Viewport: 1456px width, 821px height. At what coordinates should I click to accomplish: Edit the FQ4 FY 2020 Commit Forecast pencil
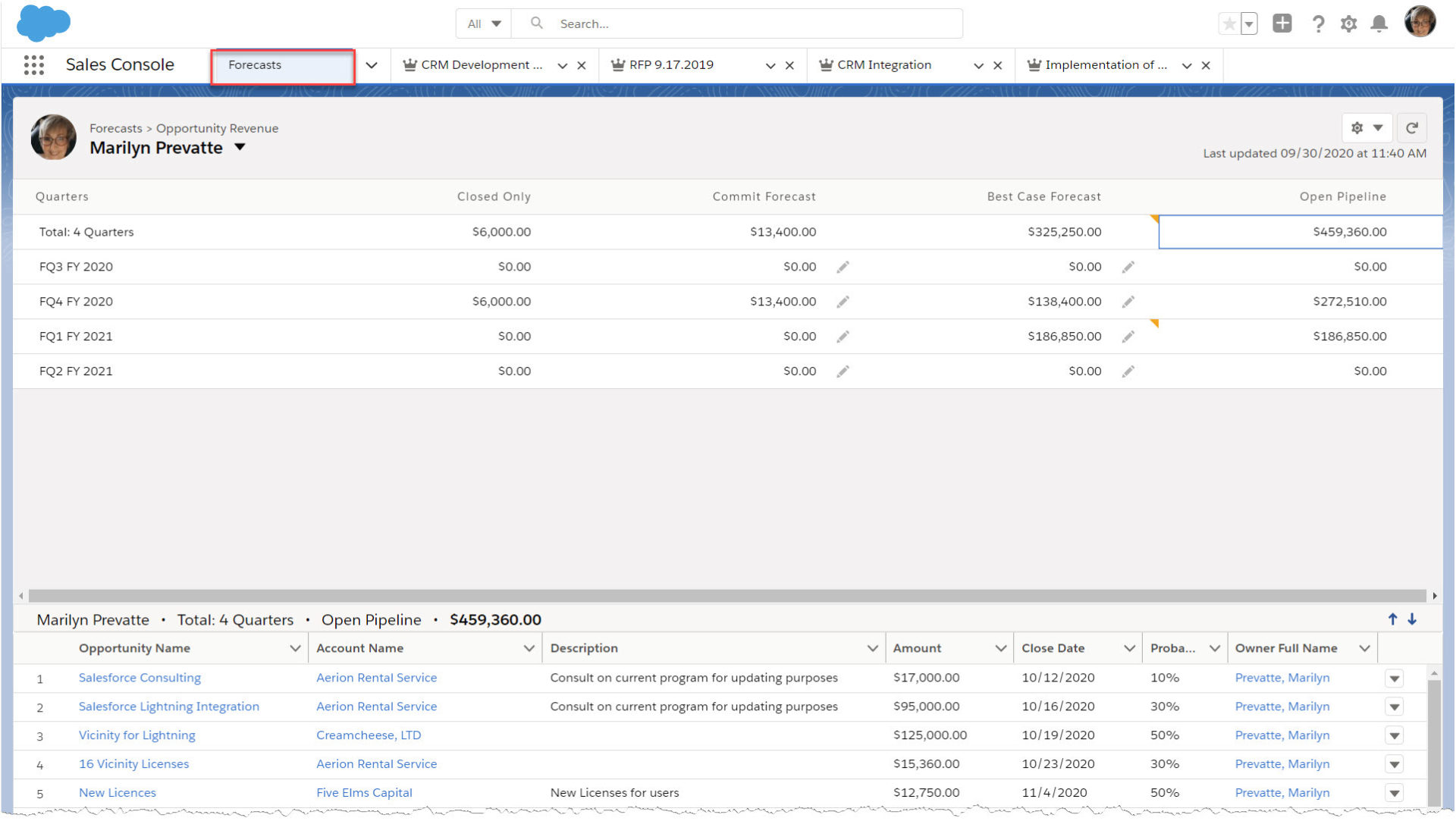point(843,302)
